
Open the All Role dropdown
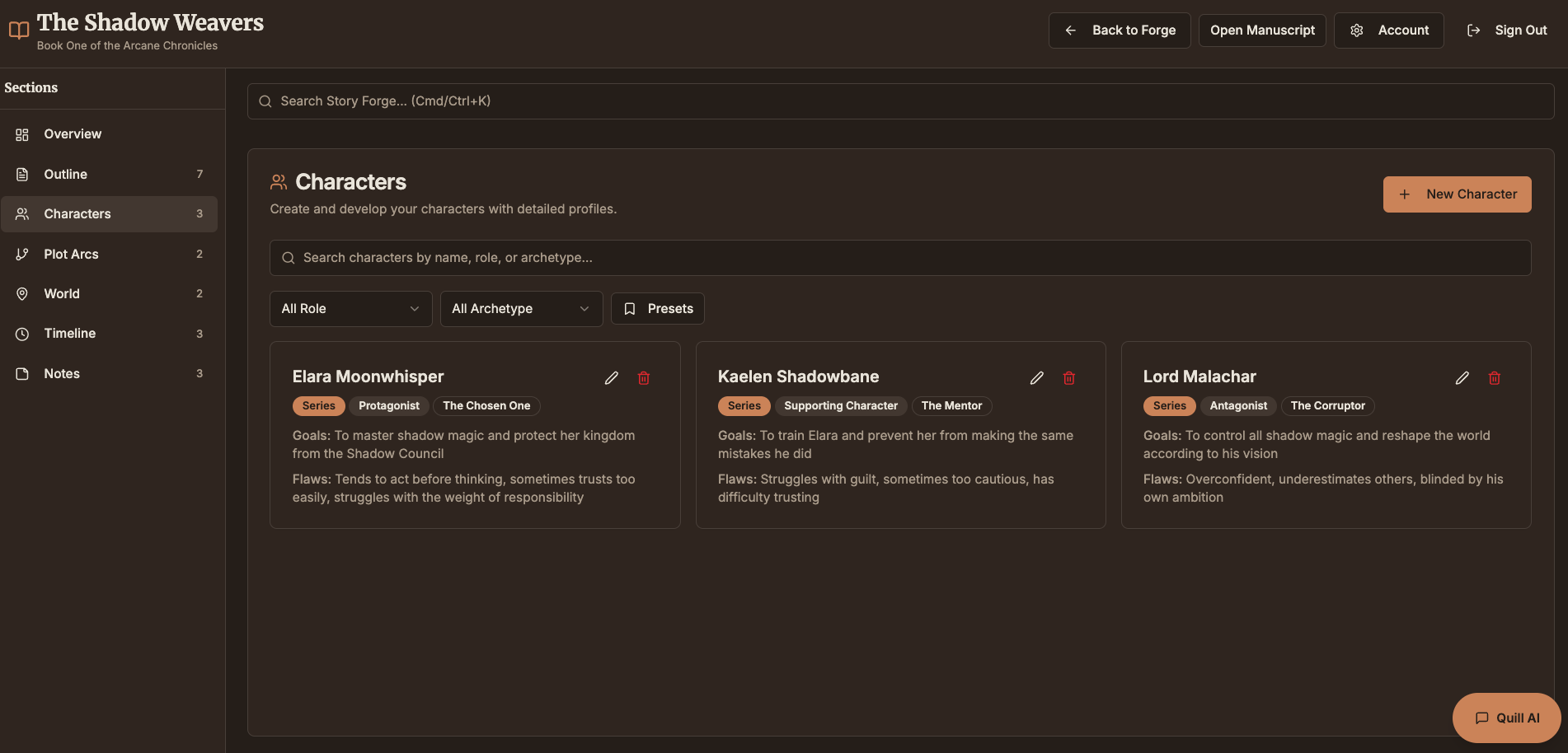(351, 309)
